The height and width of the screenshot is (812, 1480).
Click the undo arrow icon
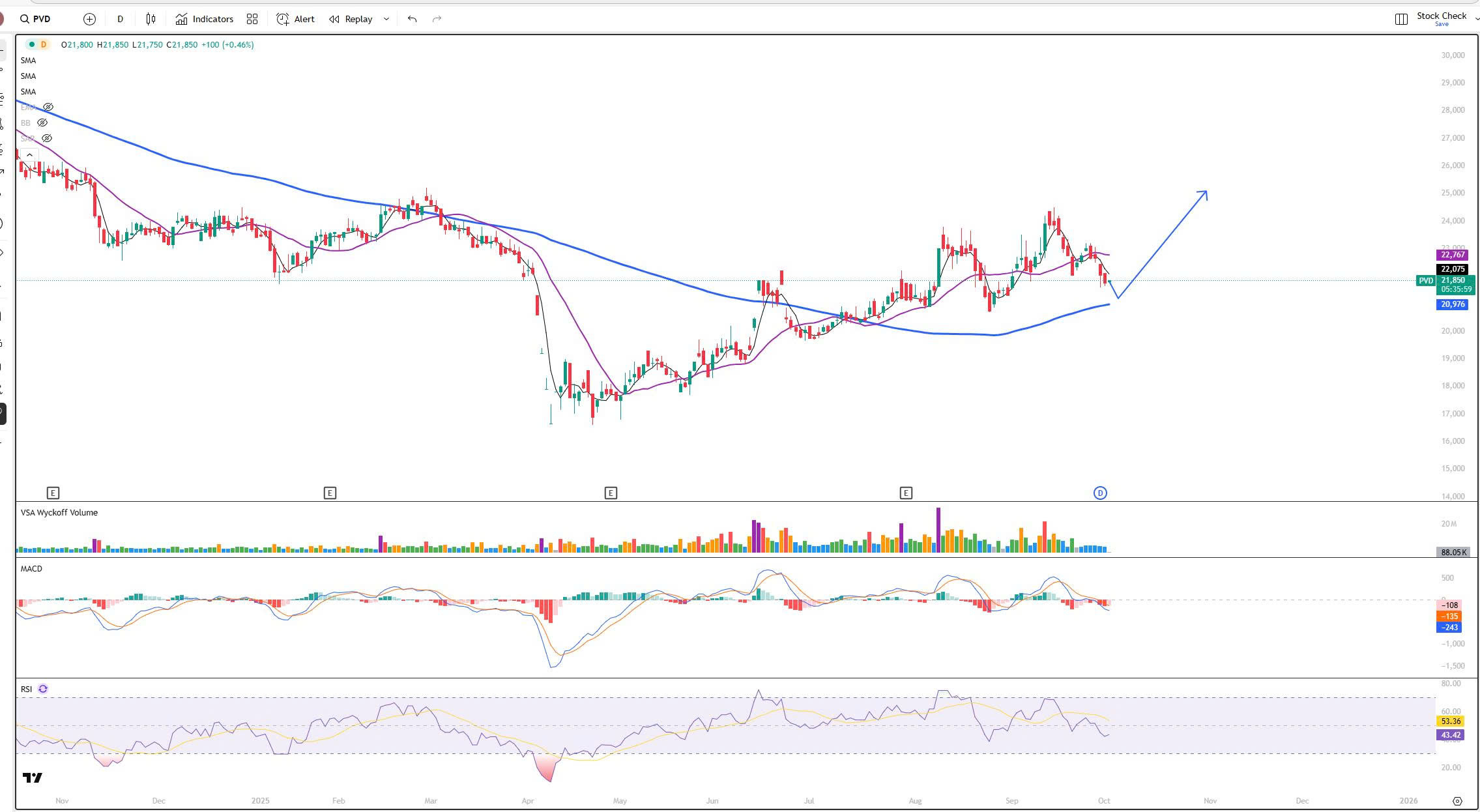[x=412, y=20]
